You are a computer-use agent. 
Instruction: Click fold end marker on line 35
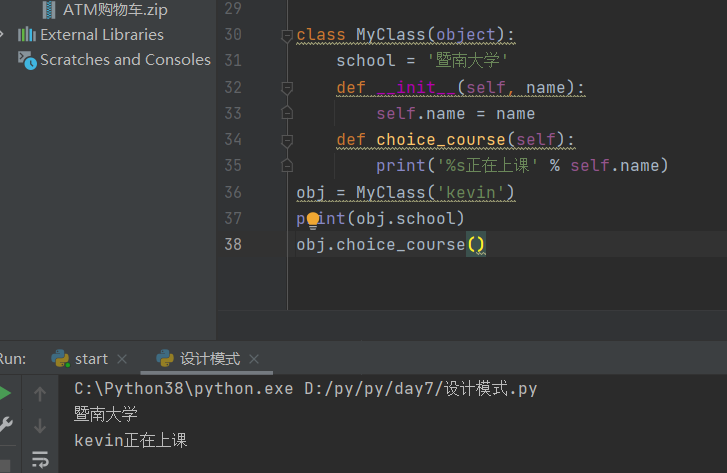point(287,165)
